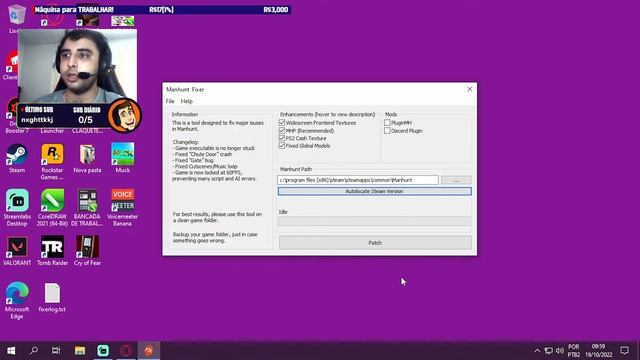Enable Widescreen Frontend Textures checkbox

click(x=282, y=122)
